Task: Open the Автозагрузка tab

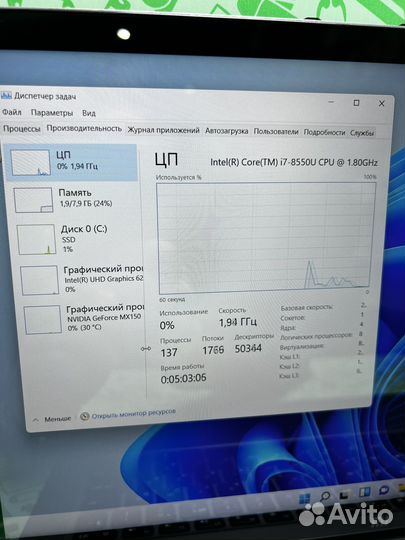Action: 226,131
